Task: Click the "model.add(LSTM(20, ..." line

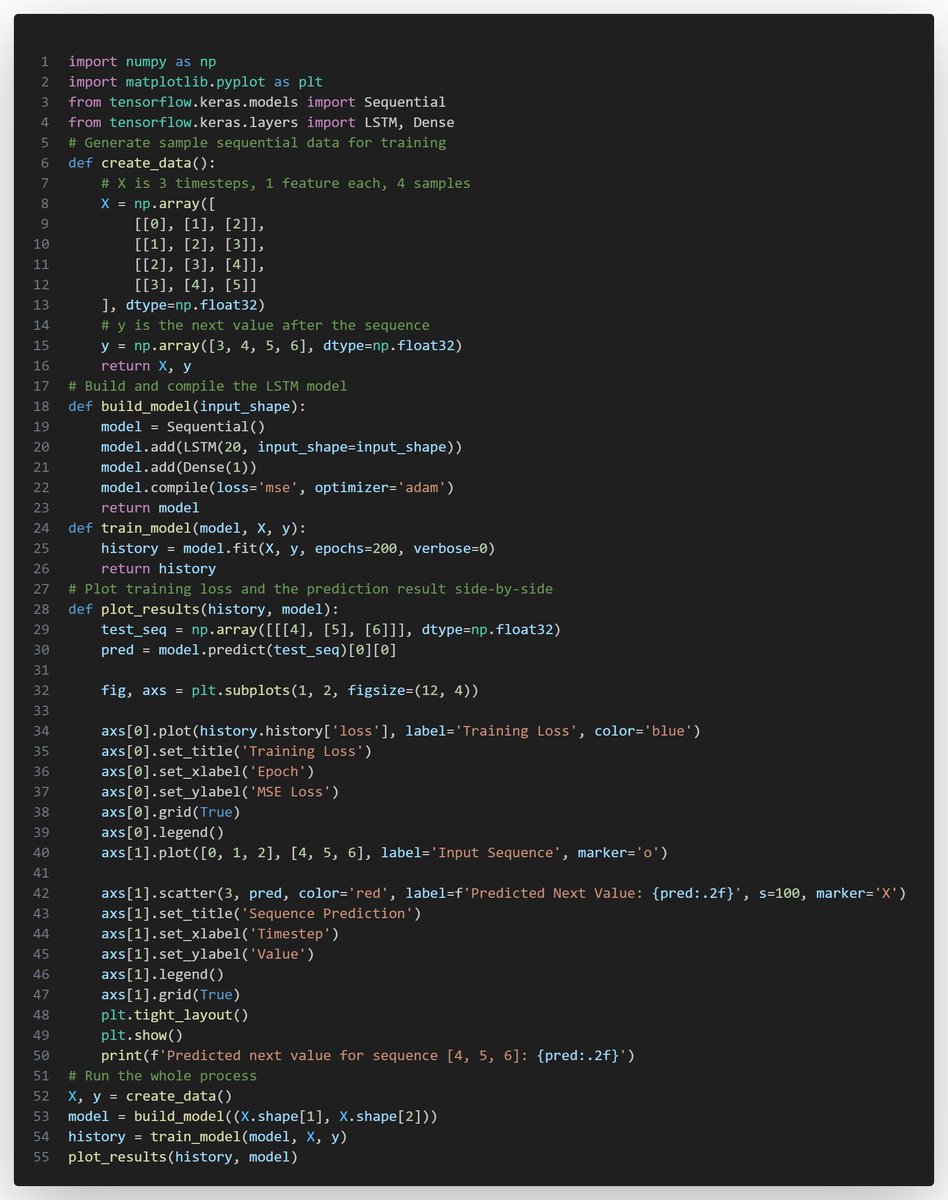Action: pos(281,446)
